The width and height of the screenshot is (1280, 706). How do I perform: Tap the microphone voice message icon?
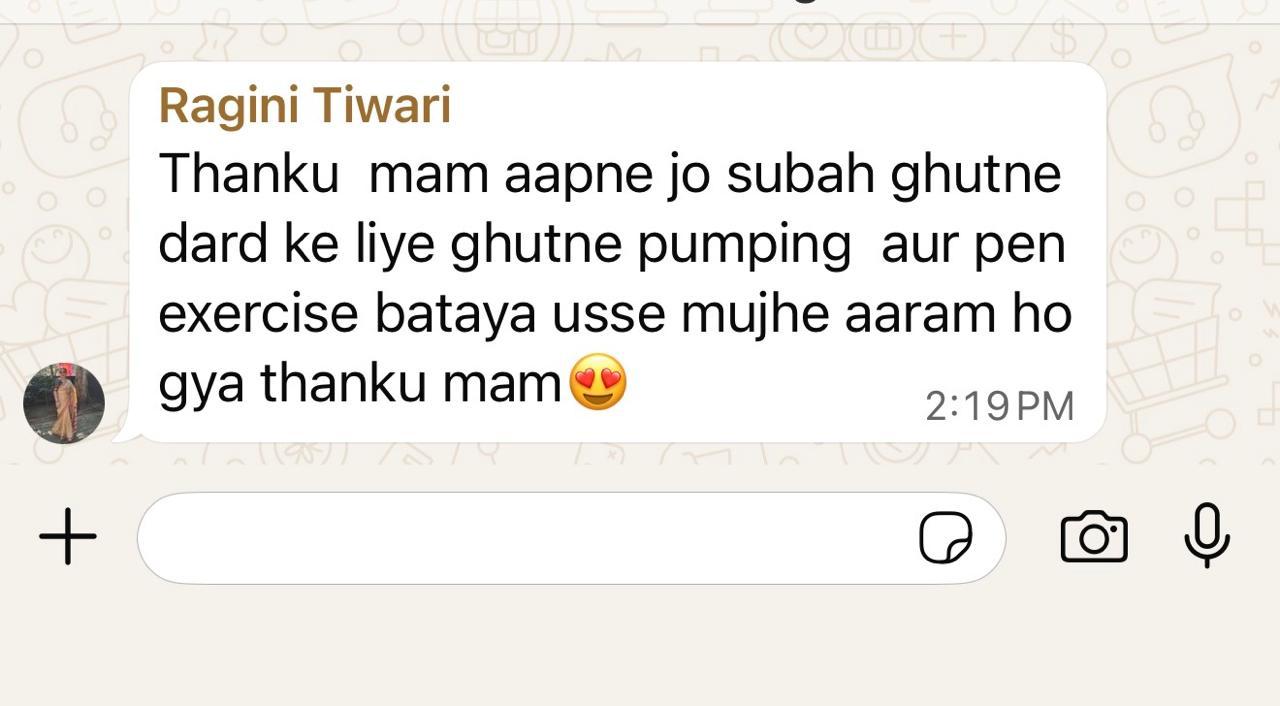coord(1207,535)
